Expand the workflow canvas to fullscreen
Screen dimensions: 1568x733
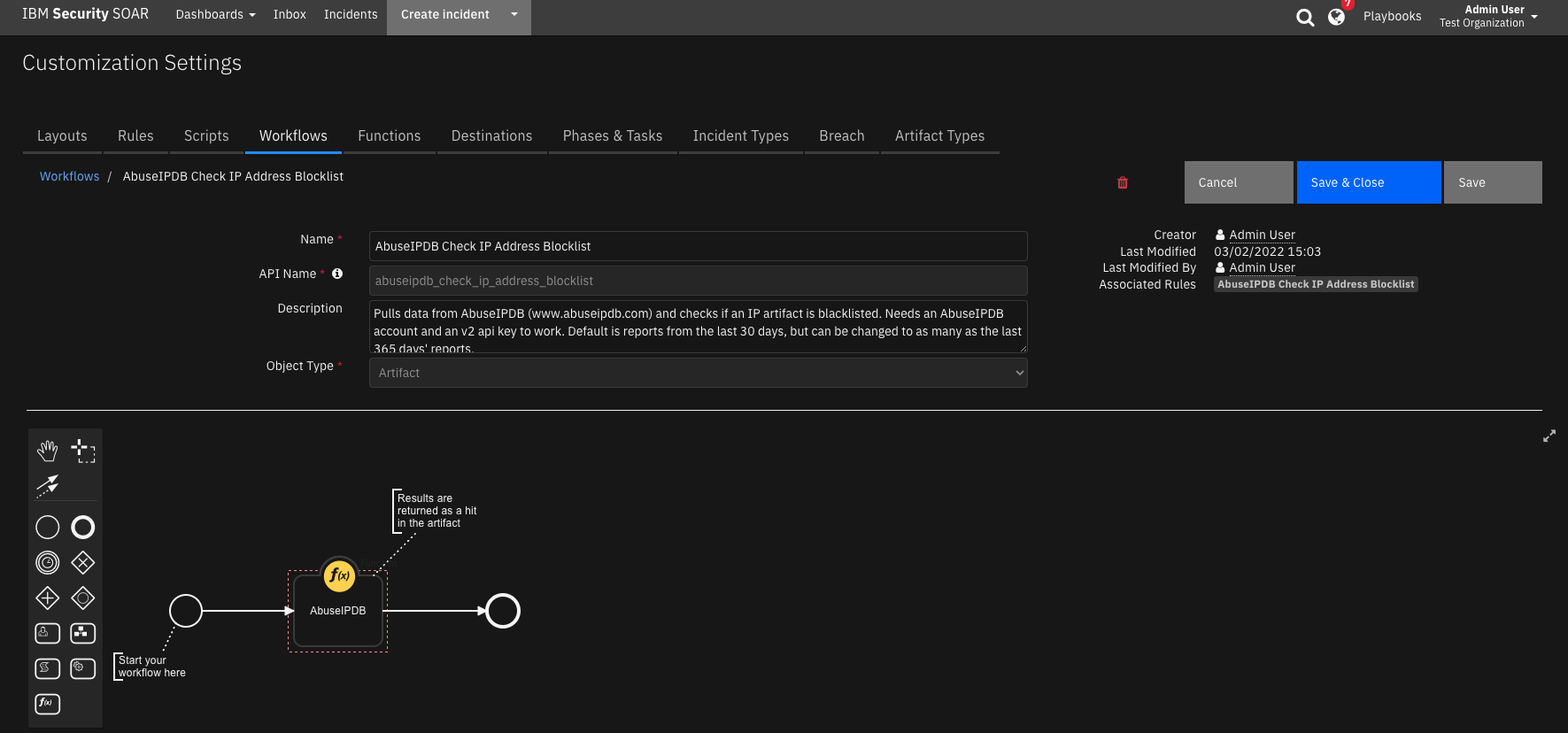click(1549, 436)
